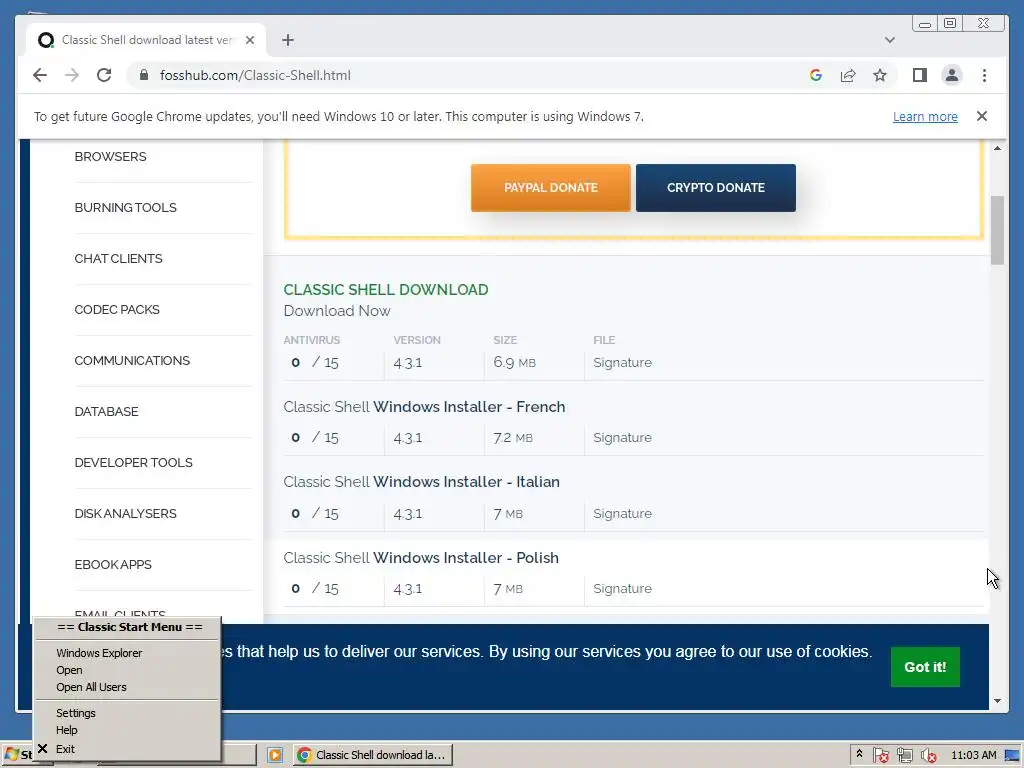Screen dimensions: 1024x768
Task: Show hidden tray icons arrow
Action: click(859, 754)
